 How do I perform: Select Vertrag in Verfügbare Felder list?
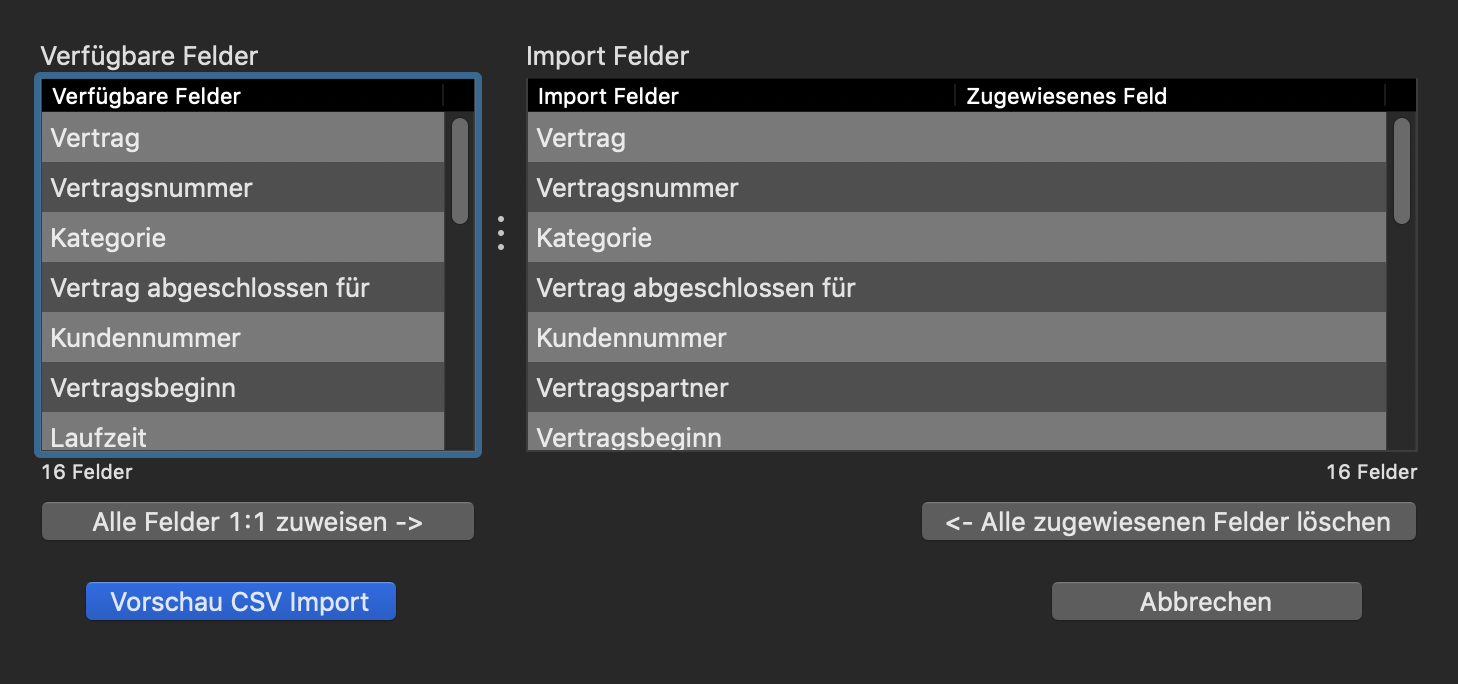242,138
